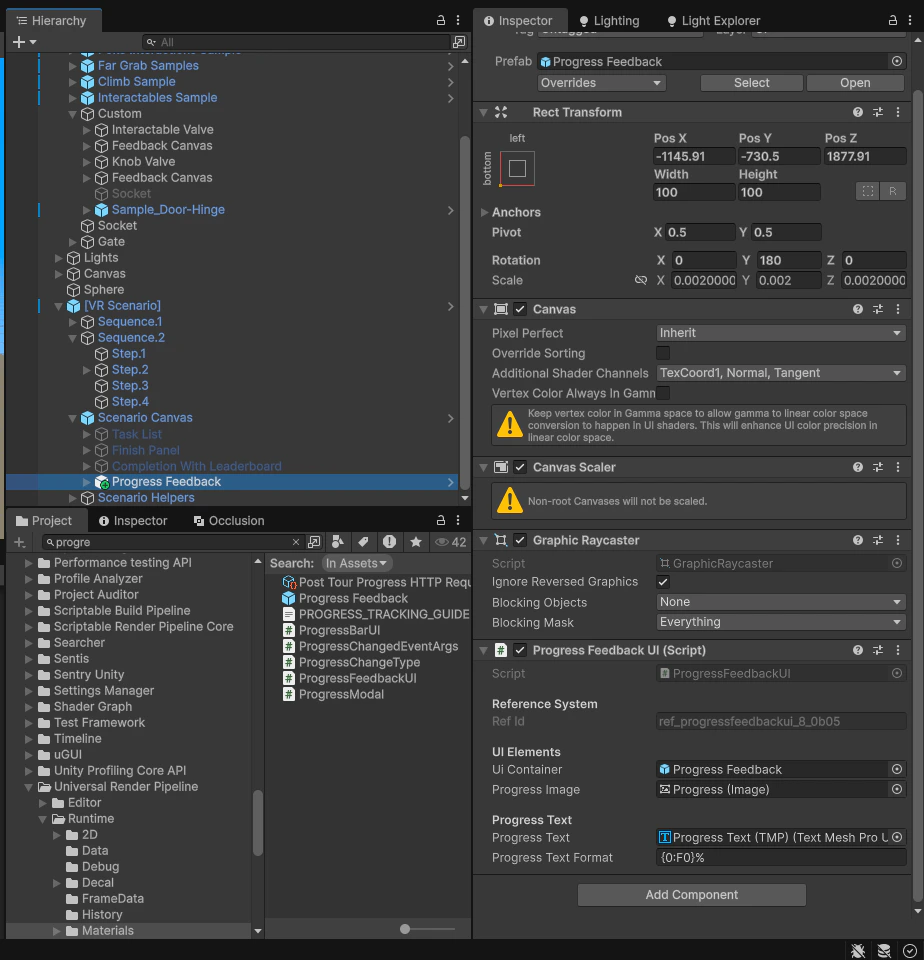Open the Overrides dropdown
The width and height of the screenshot is (924, 960).
602,83
